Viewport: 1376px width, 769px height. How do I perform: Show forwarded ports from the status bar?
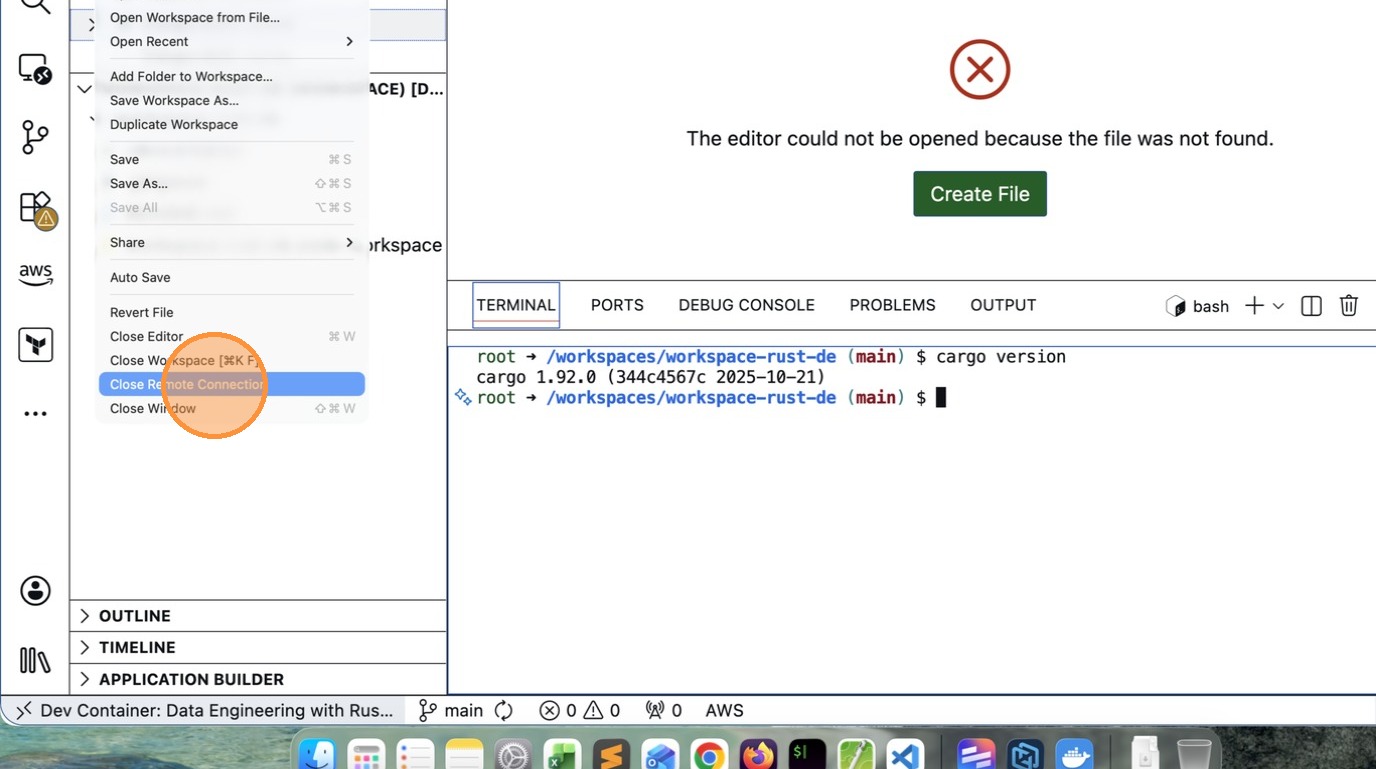pyautogui.click(x=664, y=711)
